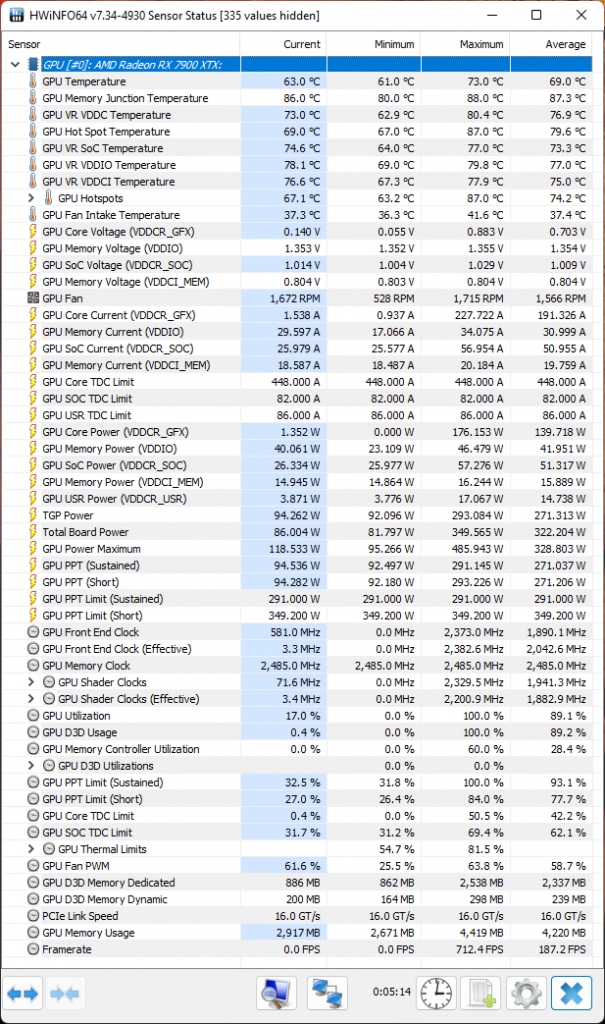Screen dimensions: 605x1024
Task: Click the expand-left-right arrows button
Action: coord(24,993)
